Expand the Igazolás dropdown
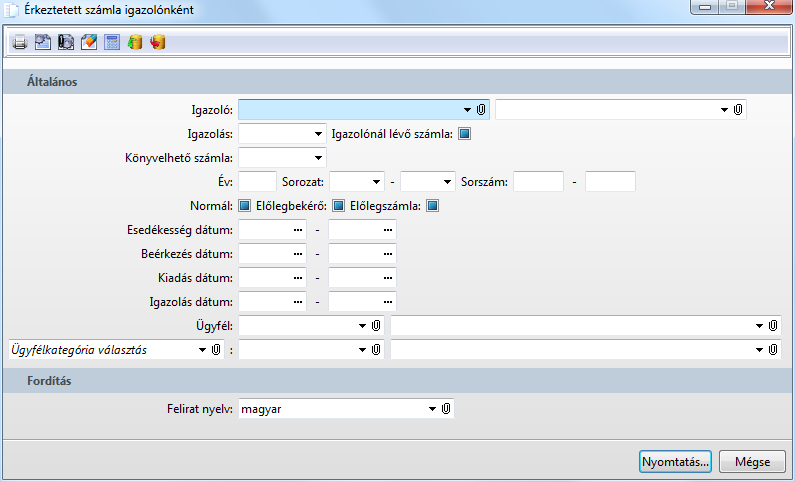 pyautogui.click(x=318, y=134)
